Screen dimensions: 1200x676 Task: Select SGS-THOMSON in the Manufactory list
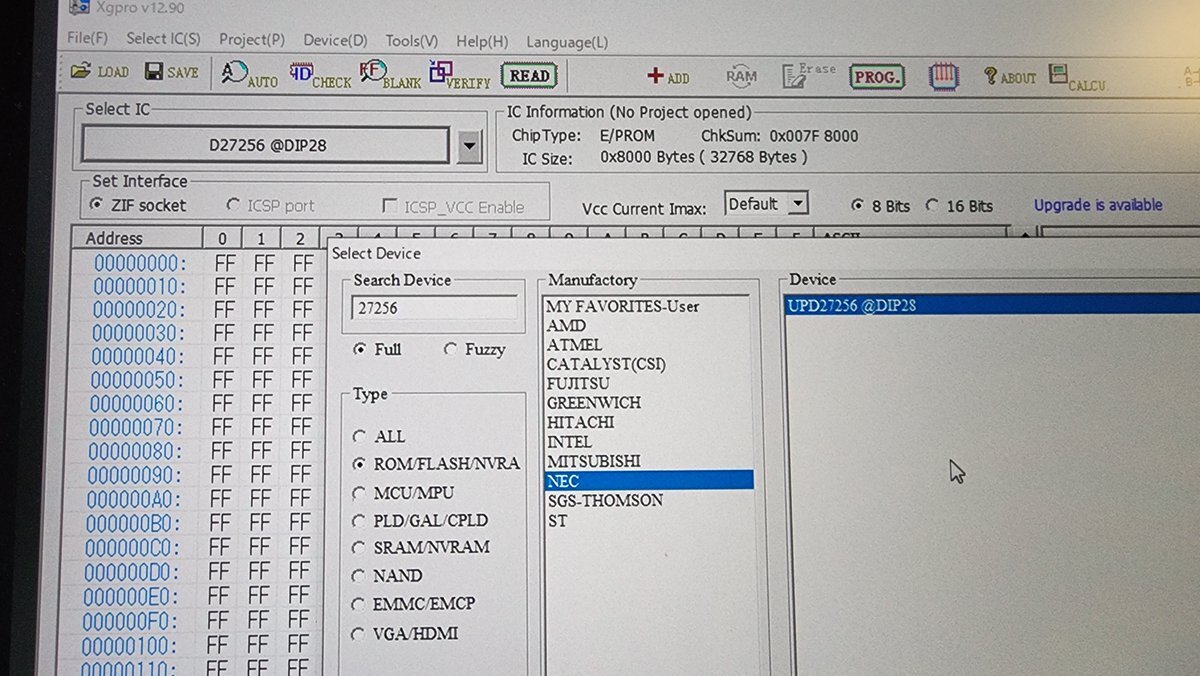648,500
